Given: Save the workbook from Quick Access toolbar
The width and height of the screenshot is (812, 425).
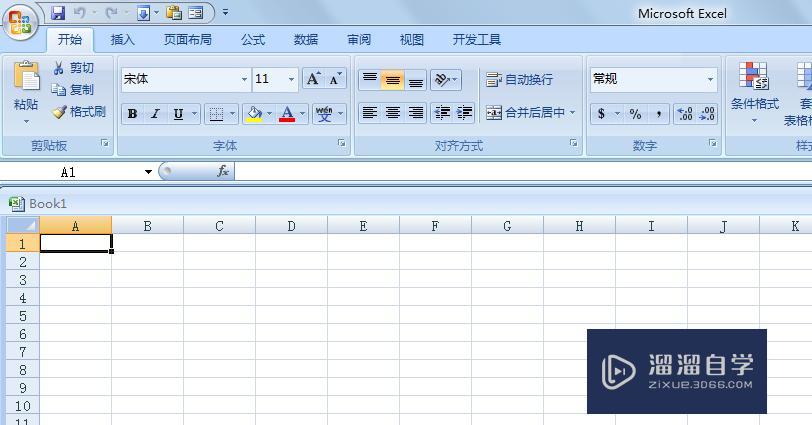Looking at the screenshot, I should pyautogui.click(x=57, y=13).
